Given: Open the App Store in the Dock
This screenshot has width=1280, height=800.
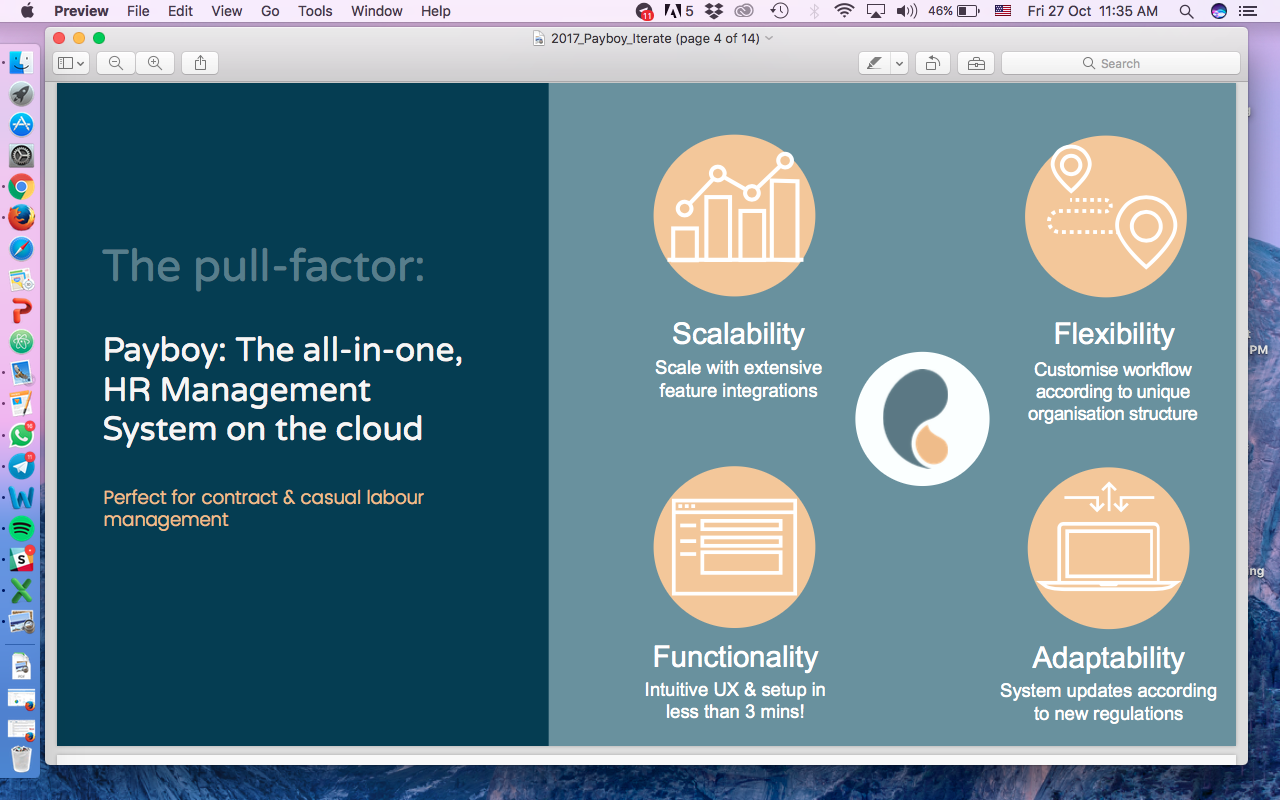Looking at the screenshot, I should click(x=21, y=125).
